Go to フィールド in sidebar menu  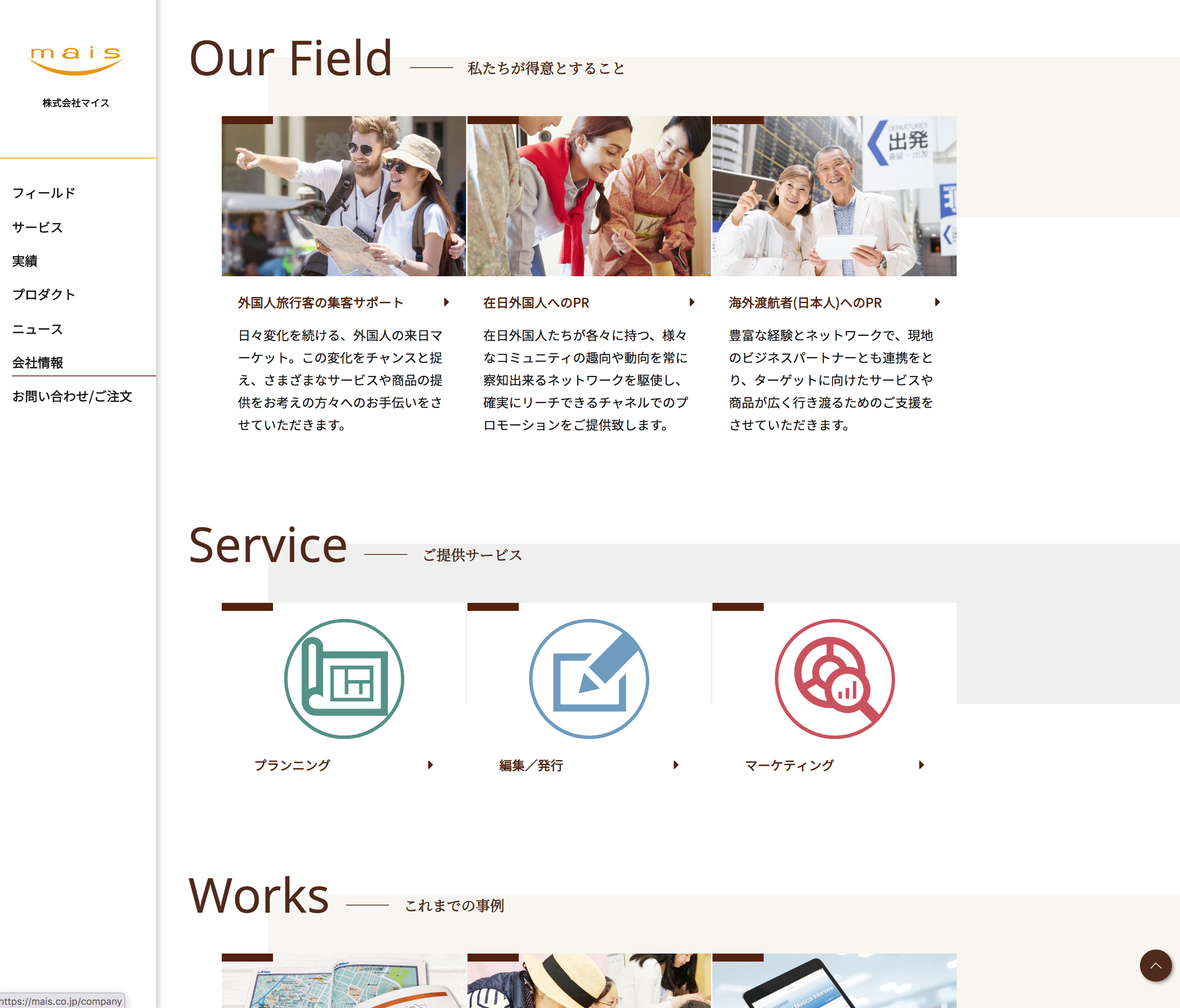[44, 193]
